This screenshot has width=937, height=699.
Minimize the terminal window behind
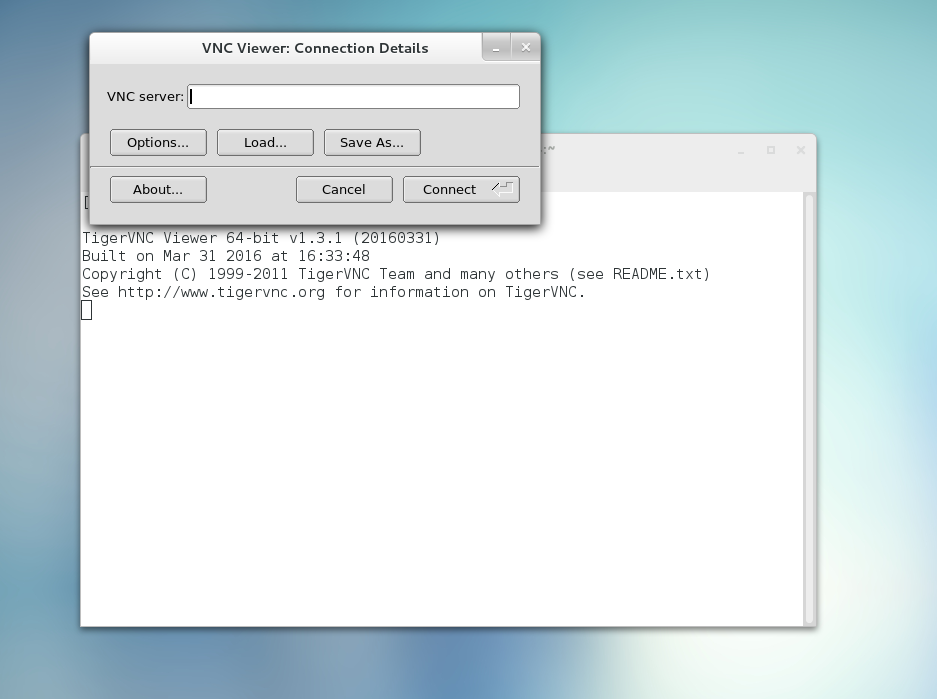click(741, 151)
